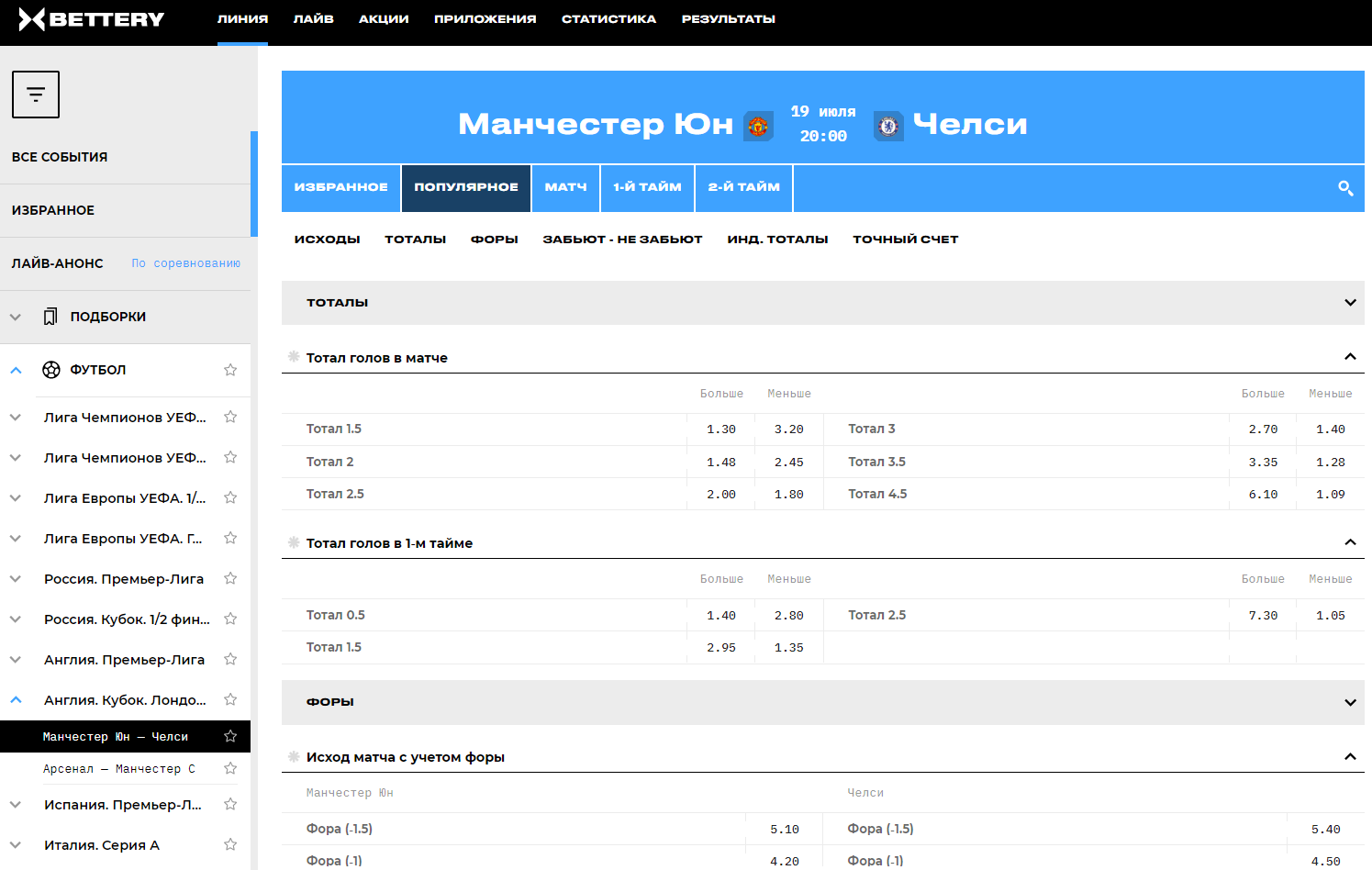Collapse the Тотал голов в 1-м тайме block
This screenshot has width=1372, height=870.
[1350, 541]
